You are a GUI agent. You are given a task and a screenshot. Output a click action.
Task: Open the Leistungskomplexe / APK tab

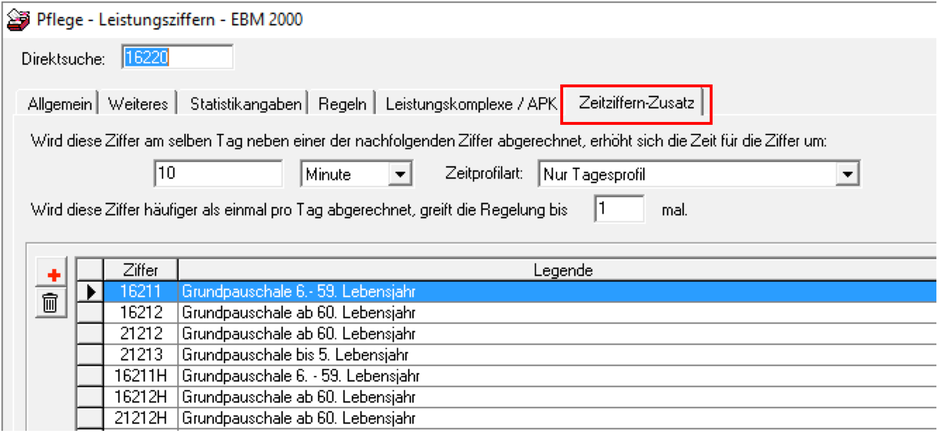tap(471, 104)
